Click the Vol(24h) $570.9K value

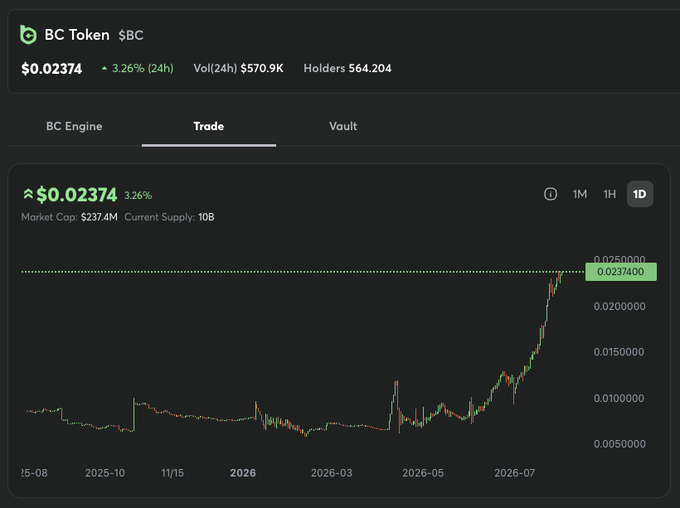pyautogui.click(x=262, y=69)
